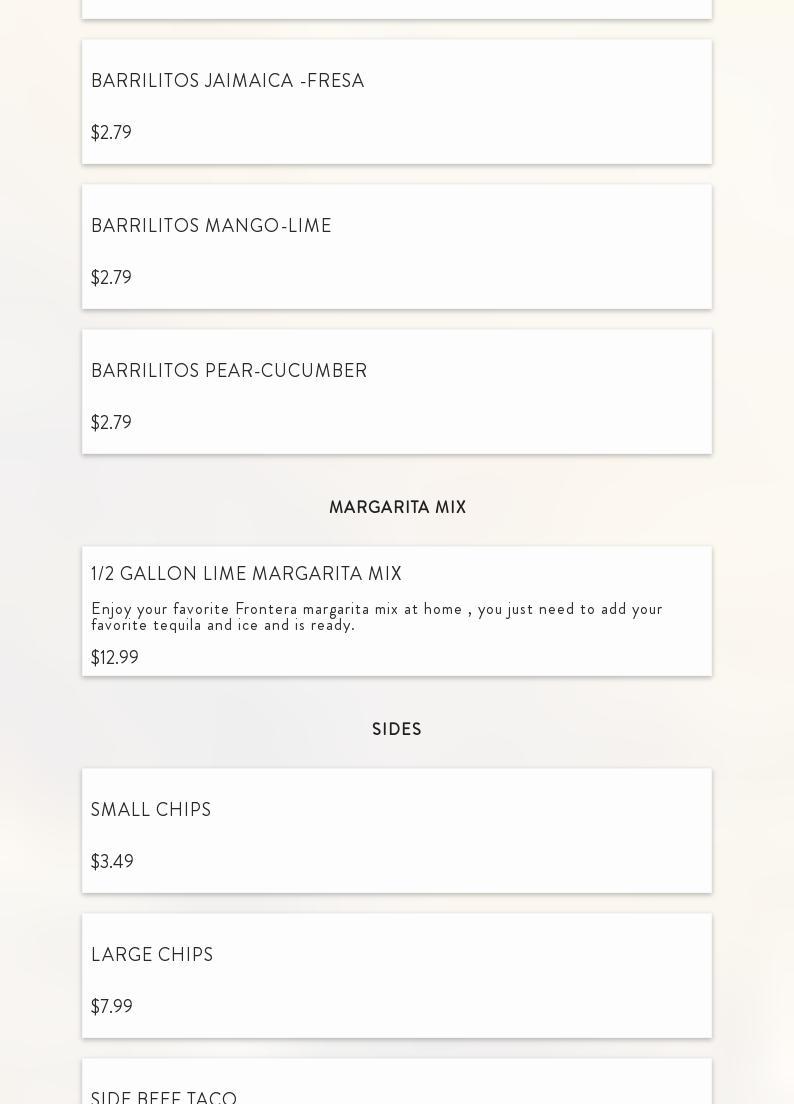This screenshot has width=794, height=1104.
Task: Click the $12.99 margarita mix price
Action: tap(115, 658)
